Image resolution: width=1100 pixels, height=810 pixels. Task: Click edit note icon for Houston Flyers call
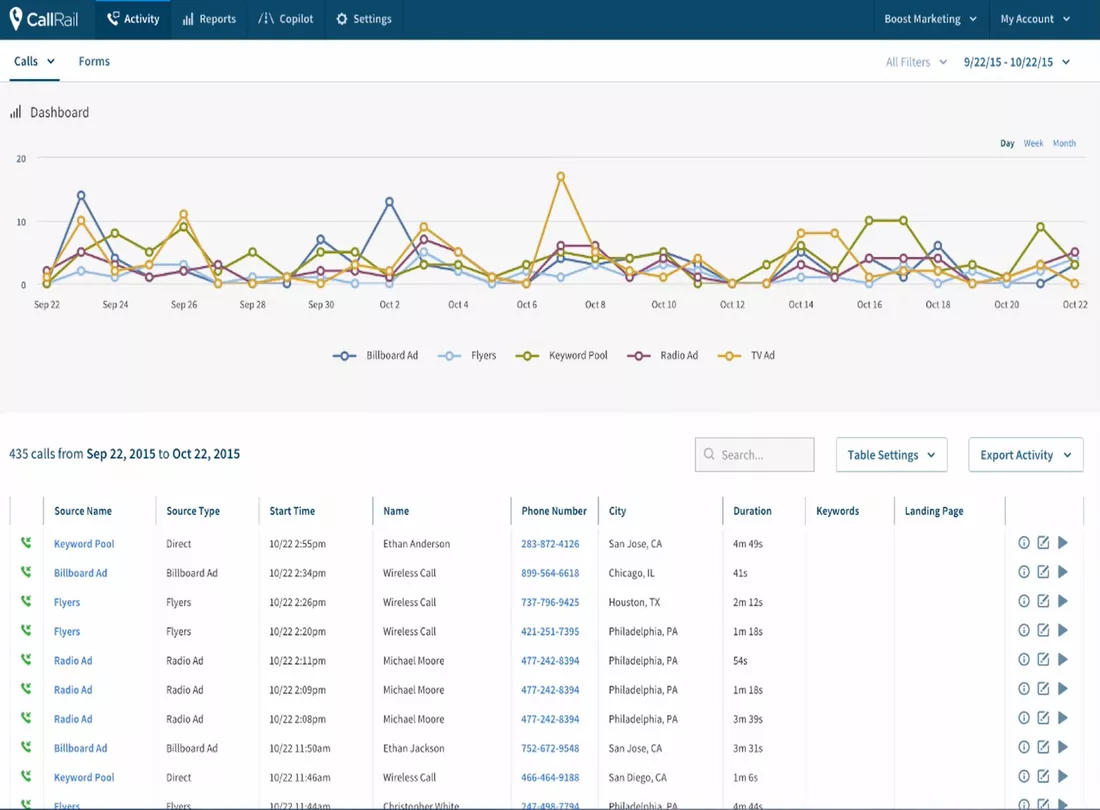click(1043, 601)
